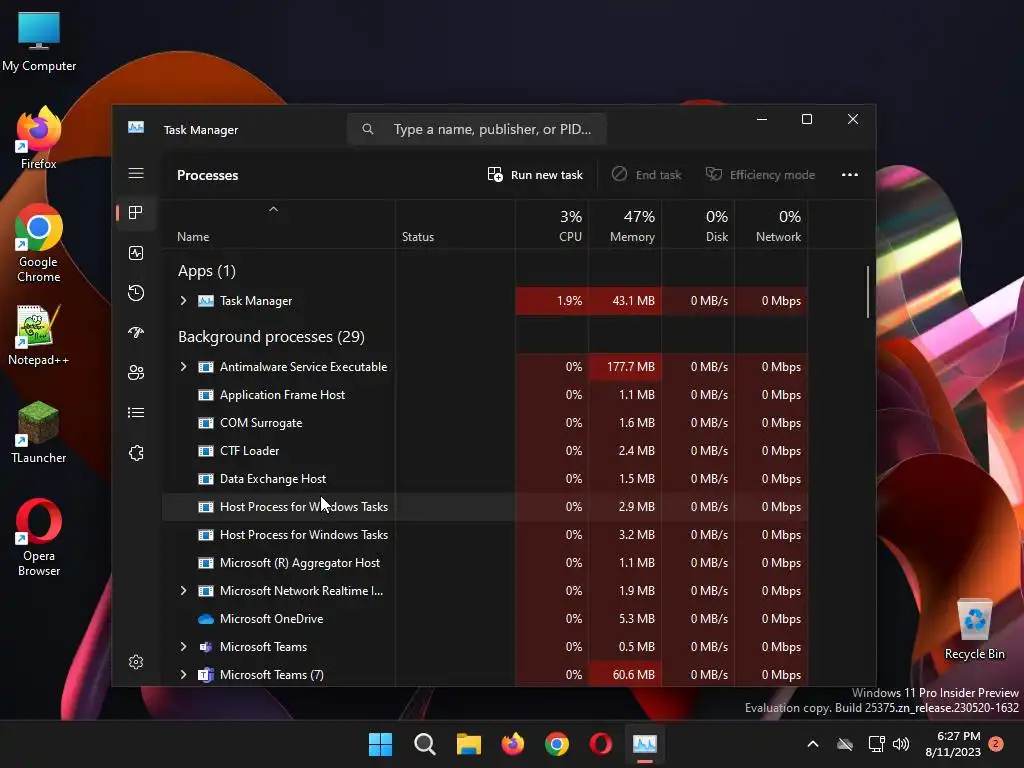
Task: Click the Background processes (29) heading
Action: (x=271, y=336)
